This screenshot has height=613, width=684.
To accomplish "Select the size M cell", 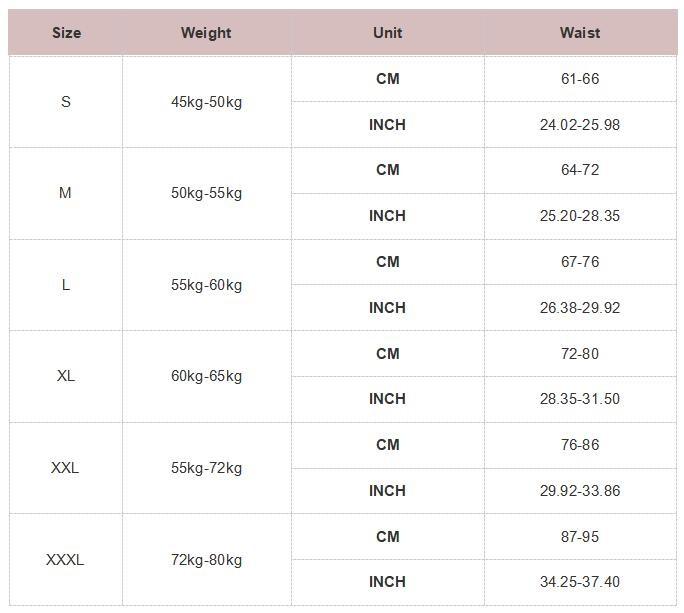I will click(x=66, y=193).
